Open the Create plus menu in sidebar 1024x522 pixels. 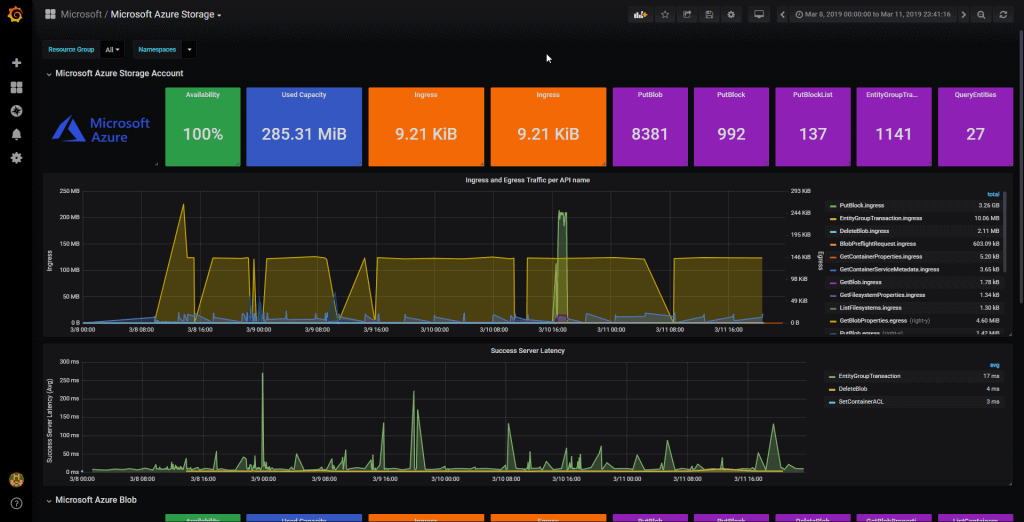(17, 63)
